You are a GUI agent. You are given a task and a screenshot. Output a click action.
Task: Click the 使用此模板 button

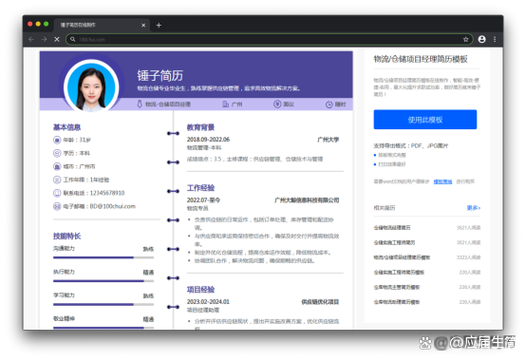425,119
